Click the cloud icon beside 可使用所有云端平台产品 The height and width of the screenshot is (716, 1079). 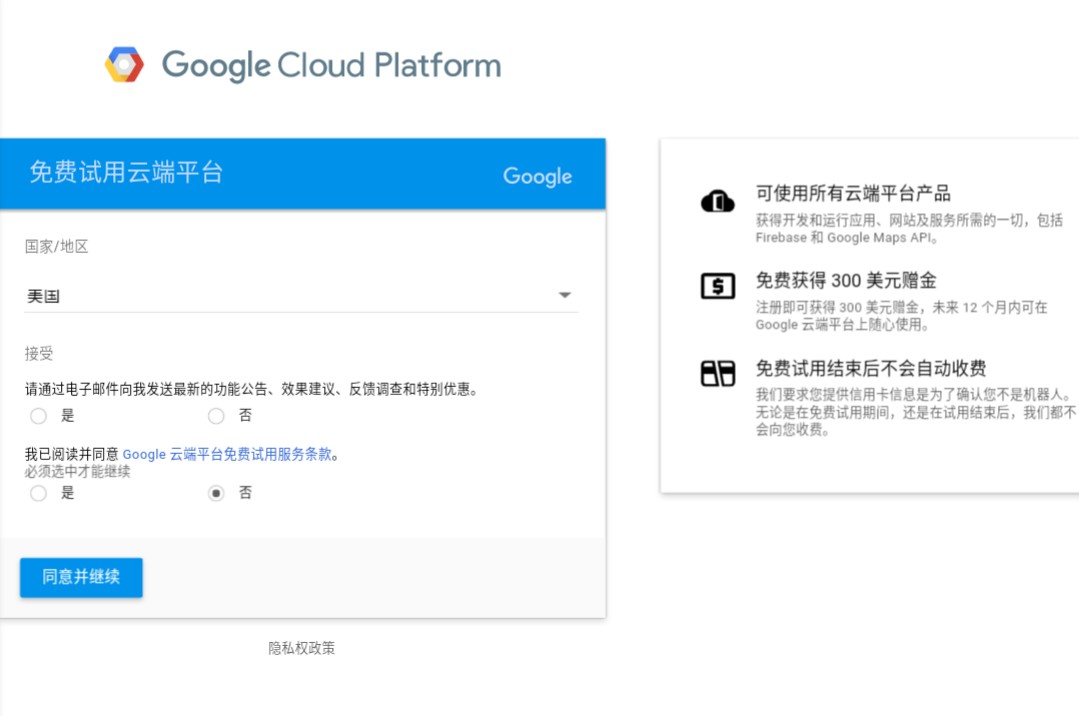pos(717,201)
